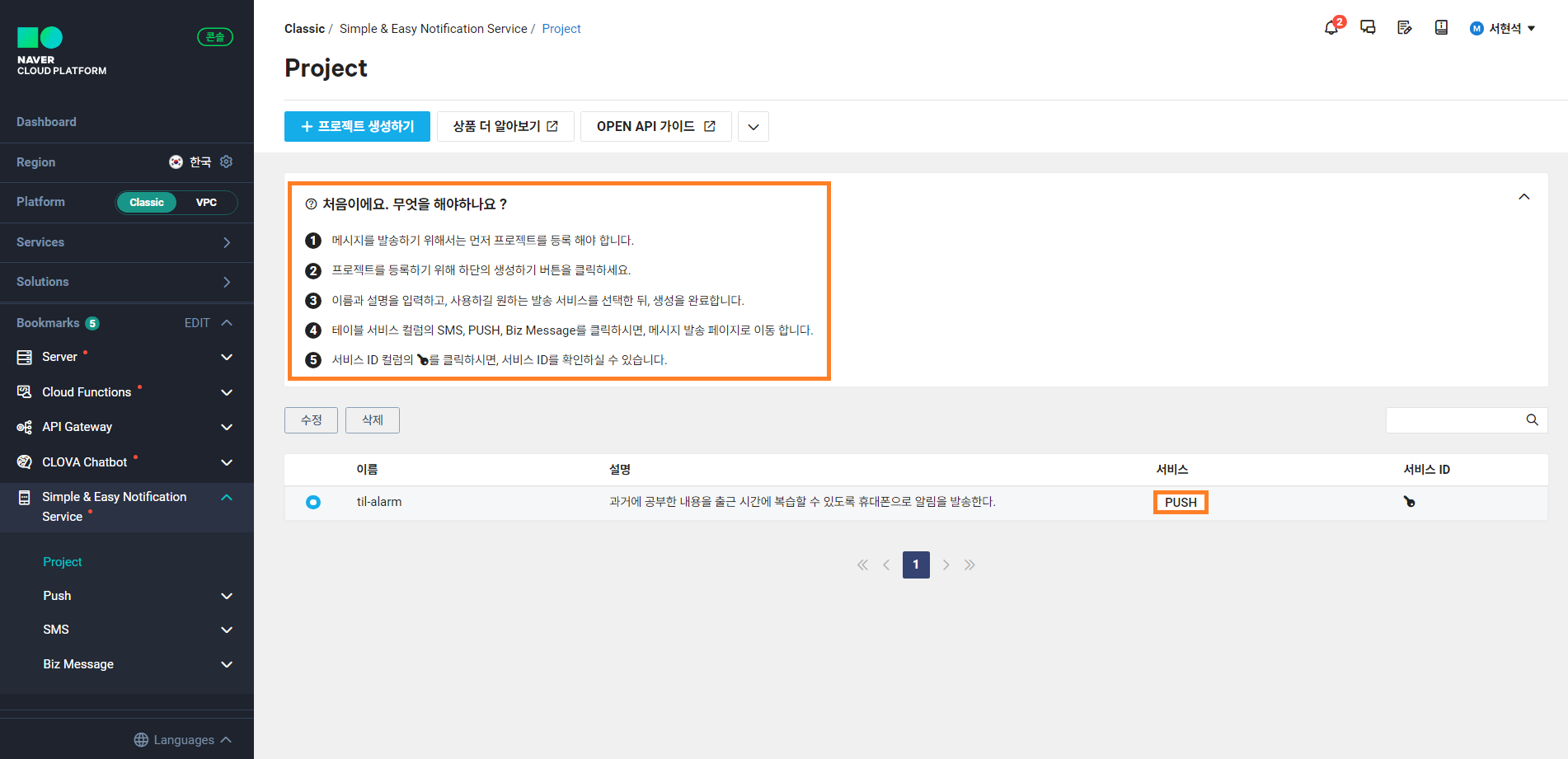Open the Biz Message sidebar item

pos(78,664)
